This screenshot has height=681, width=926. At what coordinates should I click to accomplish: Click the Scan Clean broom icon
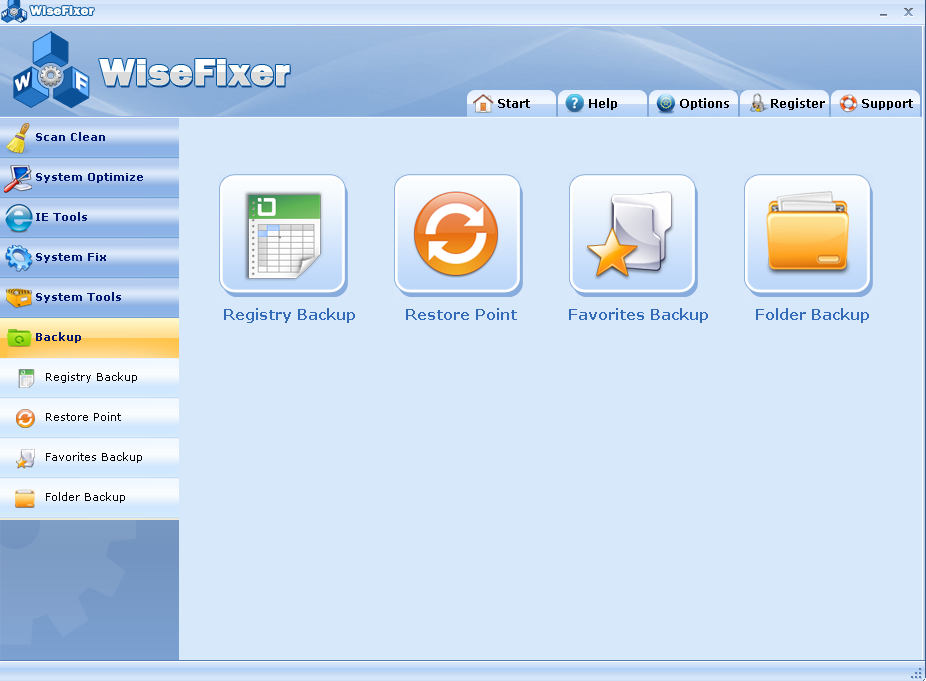pos(18,137)
